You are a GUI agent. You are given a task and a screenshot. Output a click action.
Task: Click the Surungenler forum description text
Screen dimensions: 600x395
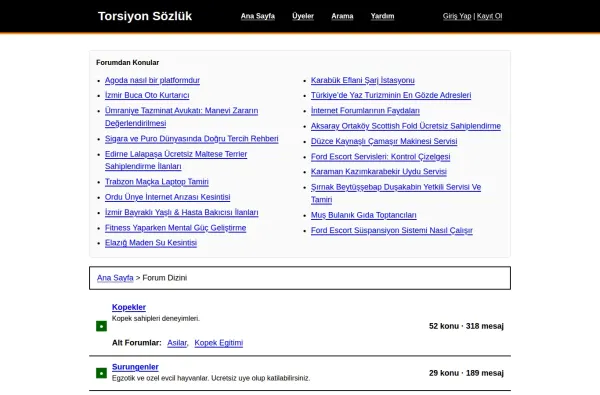[x=211, y=378]
